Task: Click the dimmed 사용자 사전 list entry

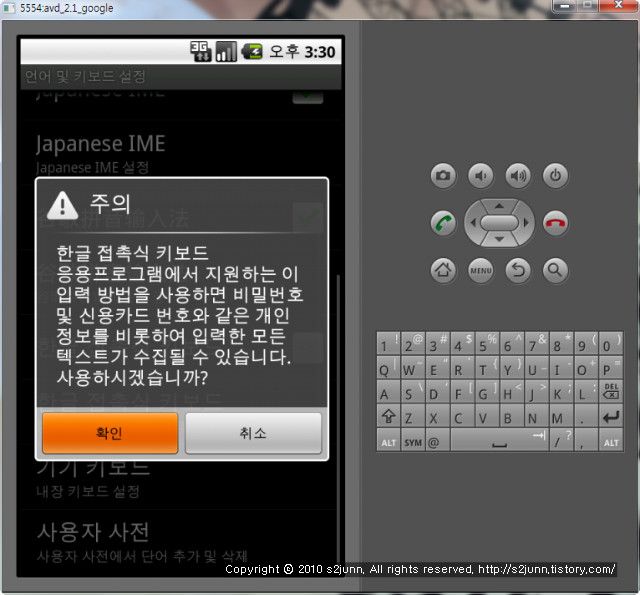Action: 181,541
